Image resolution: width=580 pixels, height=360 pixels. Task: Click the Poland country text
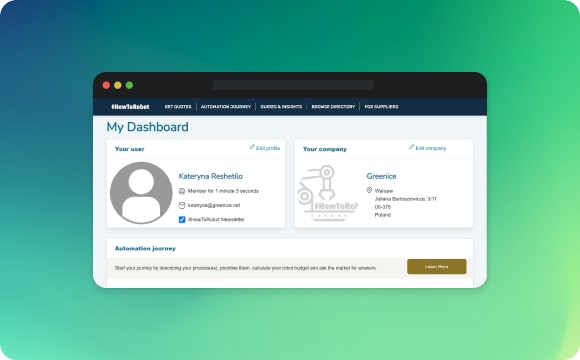coord(383,215)
